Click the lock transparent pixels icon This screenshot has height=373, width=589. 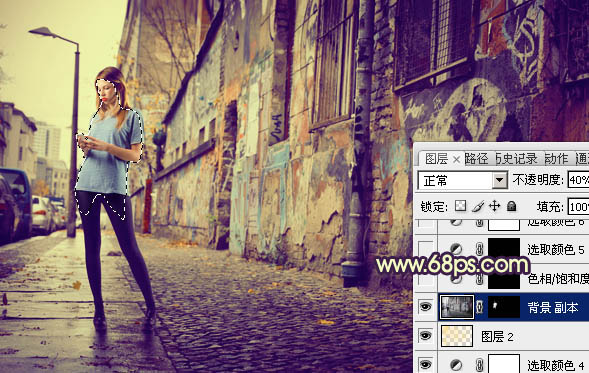[461, 206]
